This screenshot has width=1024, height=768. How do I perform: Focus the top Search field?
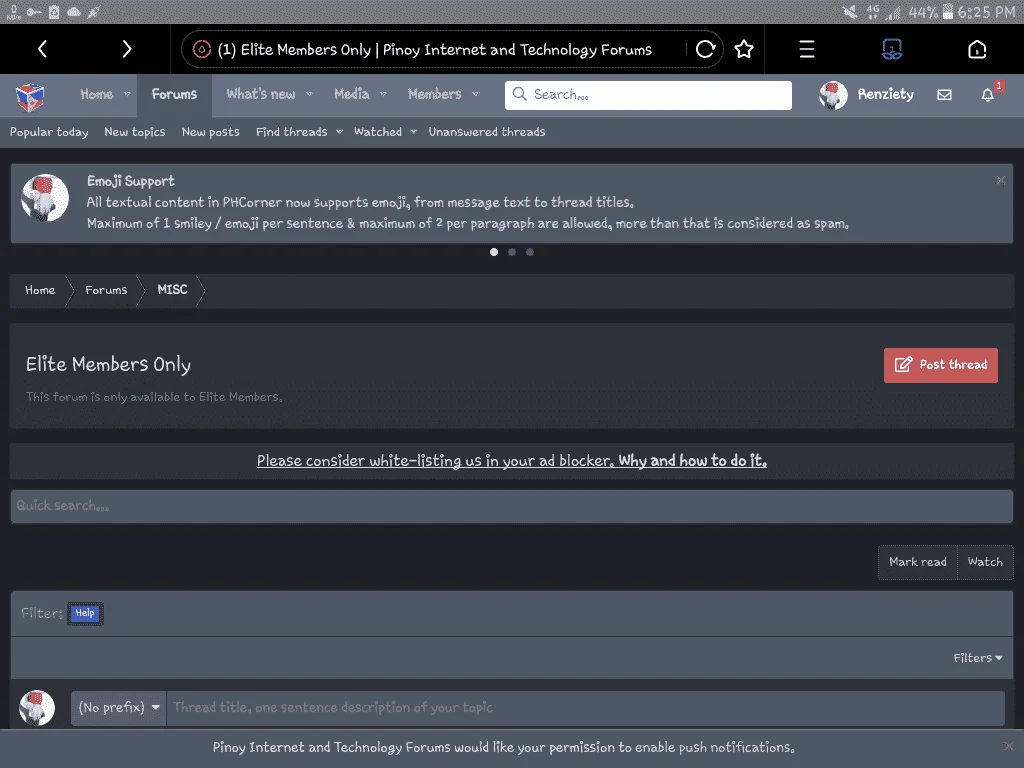[648, 95]
